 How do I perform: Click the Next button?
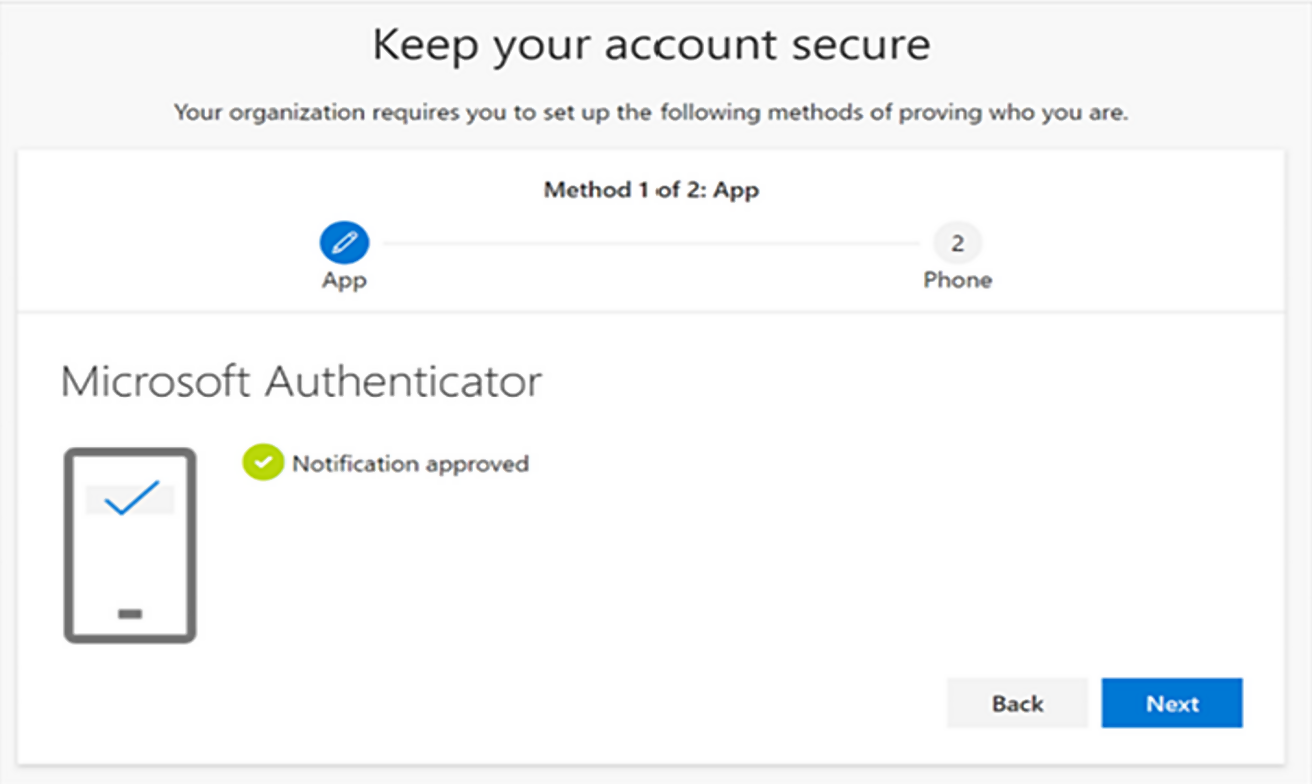(x=1172, y=703)
